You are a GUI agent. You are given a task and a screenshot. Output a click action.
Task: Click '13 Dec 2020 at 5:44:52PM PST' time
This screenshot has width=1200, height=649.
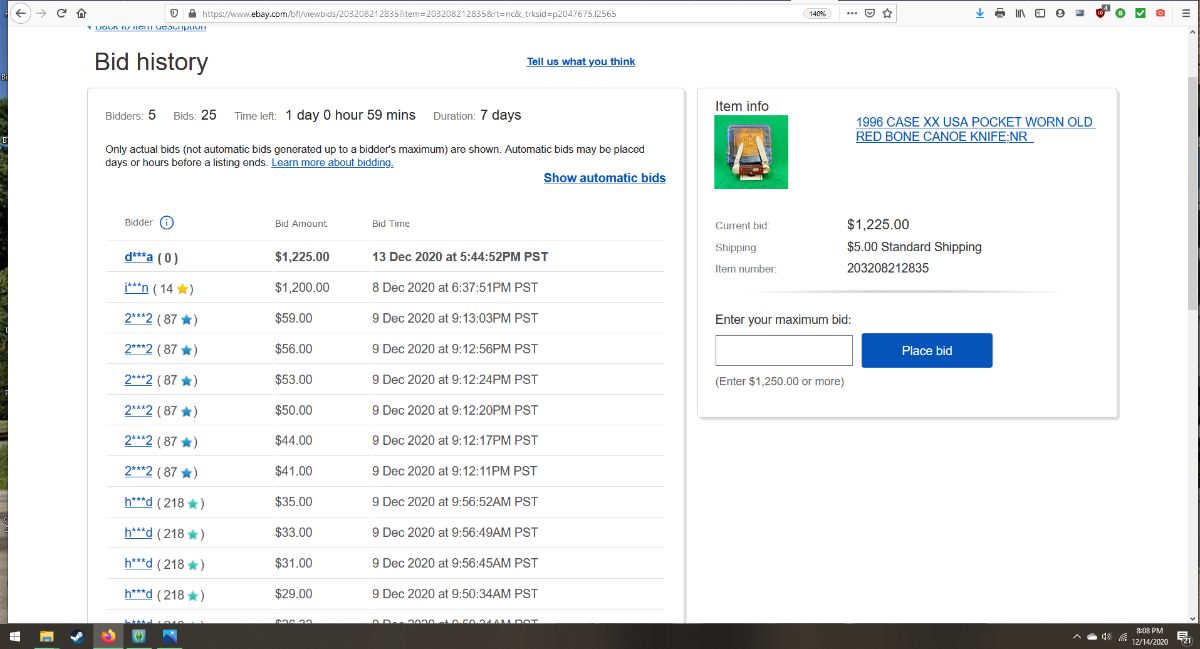460,257
